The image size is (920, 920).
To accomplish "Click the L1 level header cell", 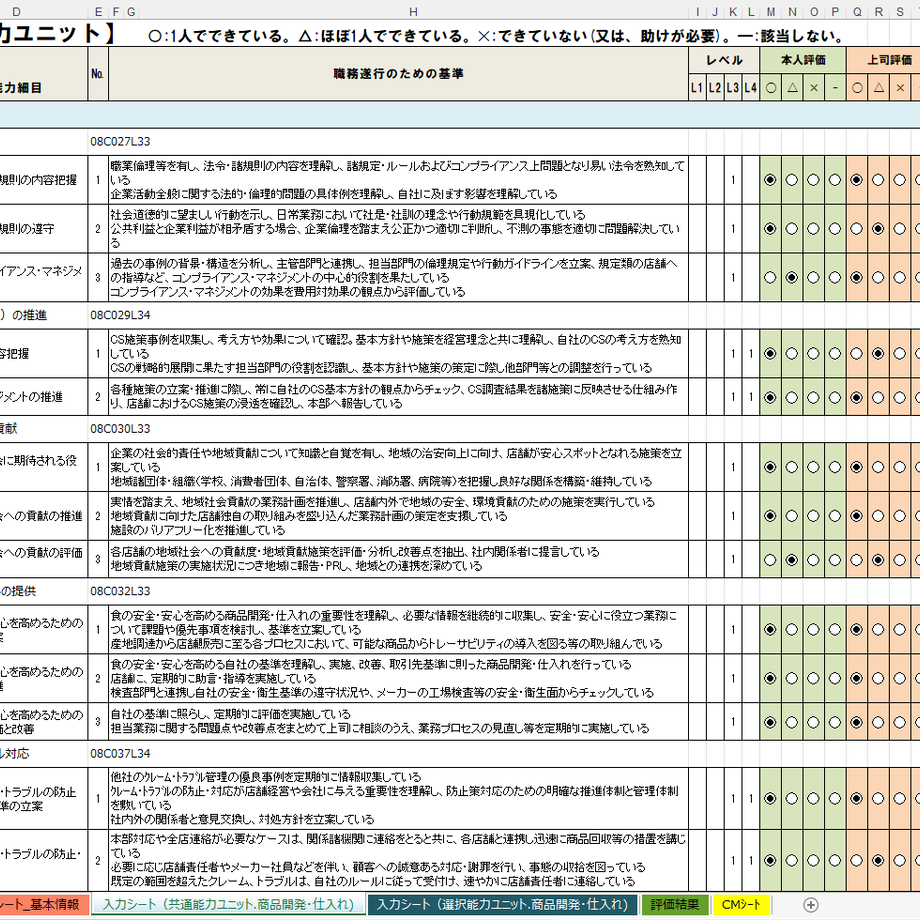I will pyautogui.click(x=697, y=88).
